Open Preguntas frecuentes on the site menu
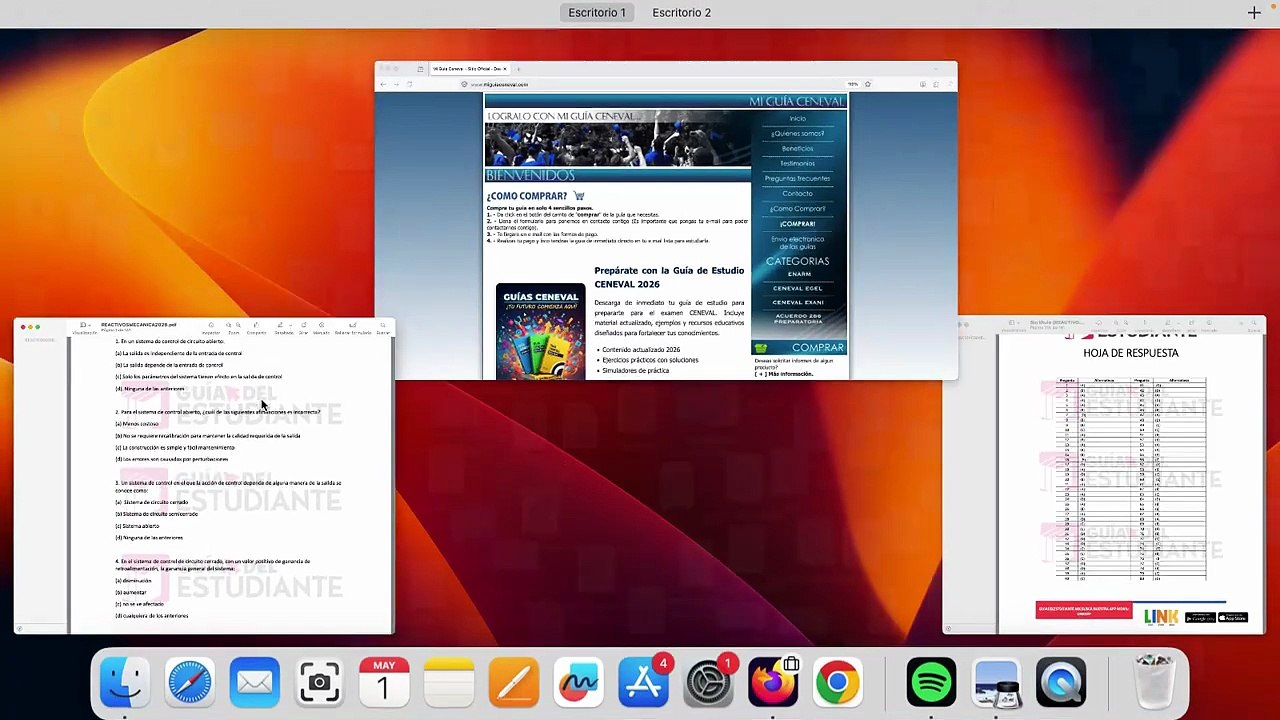 point(797,178)
